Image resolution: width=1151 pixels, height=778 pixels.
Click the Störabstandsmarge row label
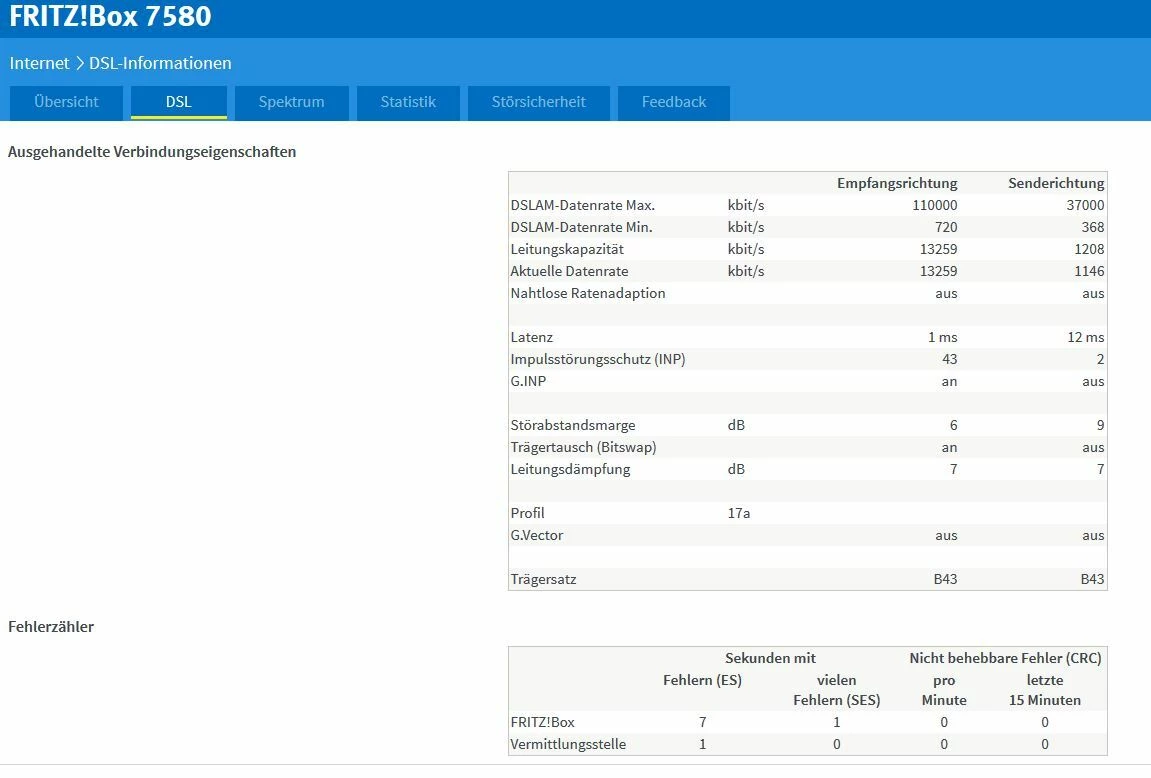coord(572,425)
